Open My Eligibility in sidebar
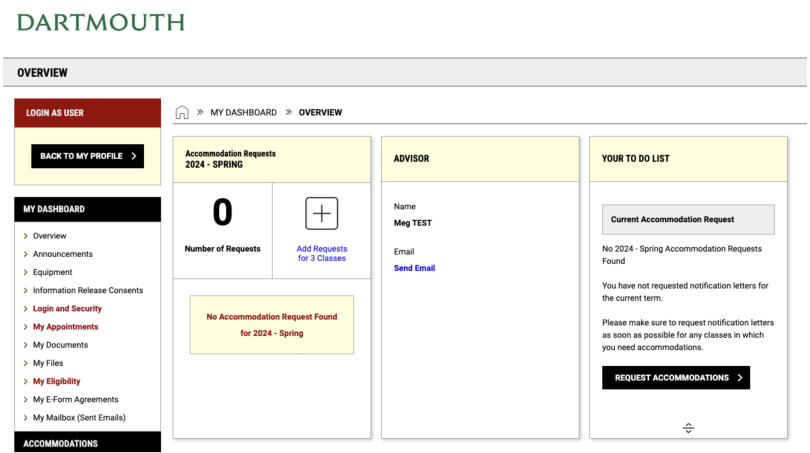This screenshot has height=453, width=810. 57,381
